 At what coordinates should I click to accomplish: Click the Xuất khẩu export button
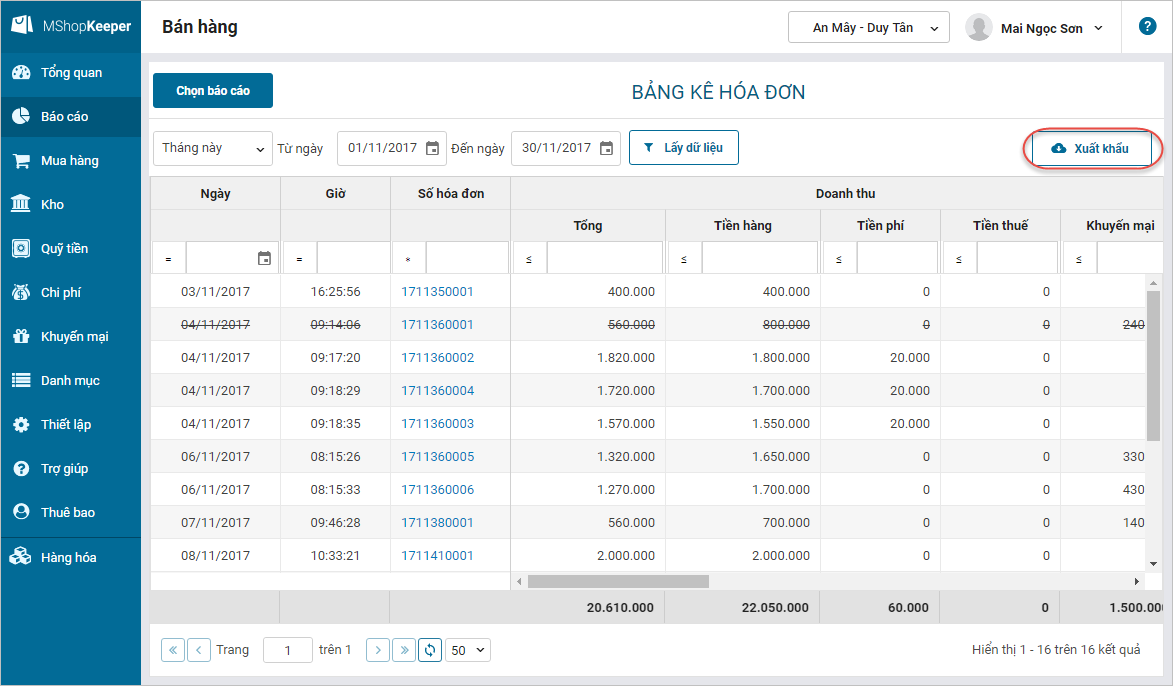coord(1092,149)
